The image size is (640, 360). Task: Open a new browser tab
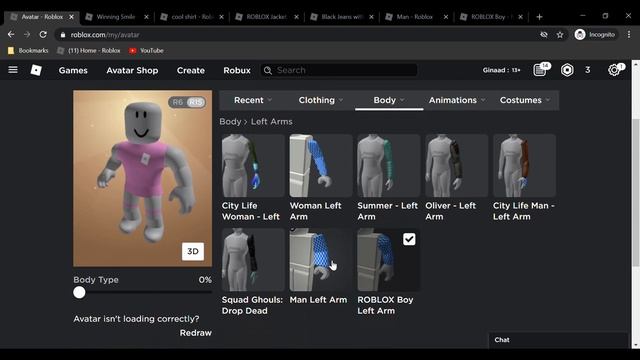point(539,17)
